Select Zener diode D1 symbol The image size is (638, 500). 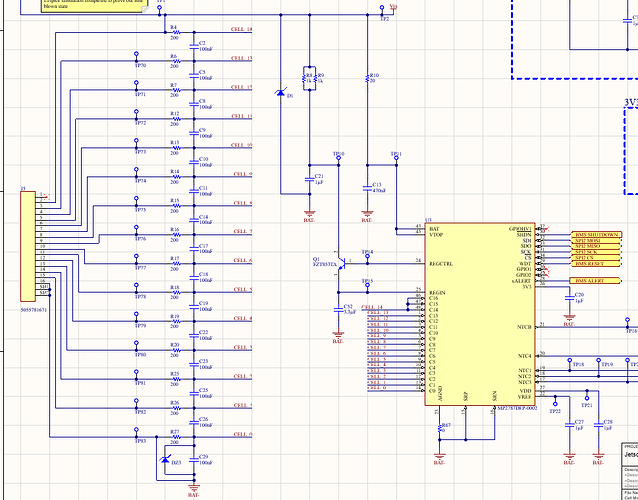[x=280, y=92]
